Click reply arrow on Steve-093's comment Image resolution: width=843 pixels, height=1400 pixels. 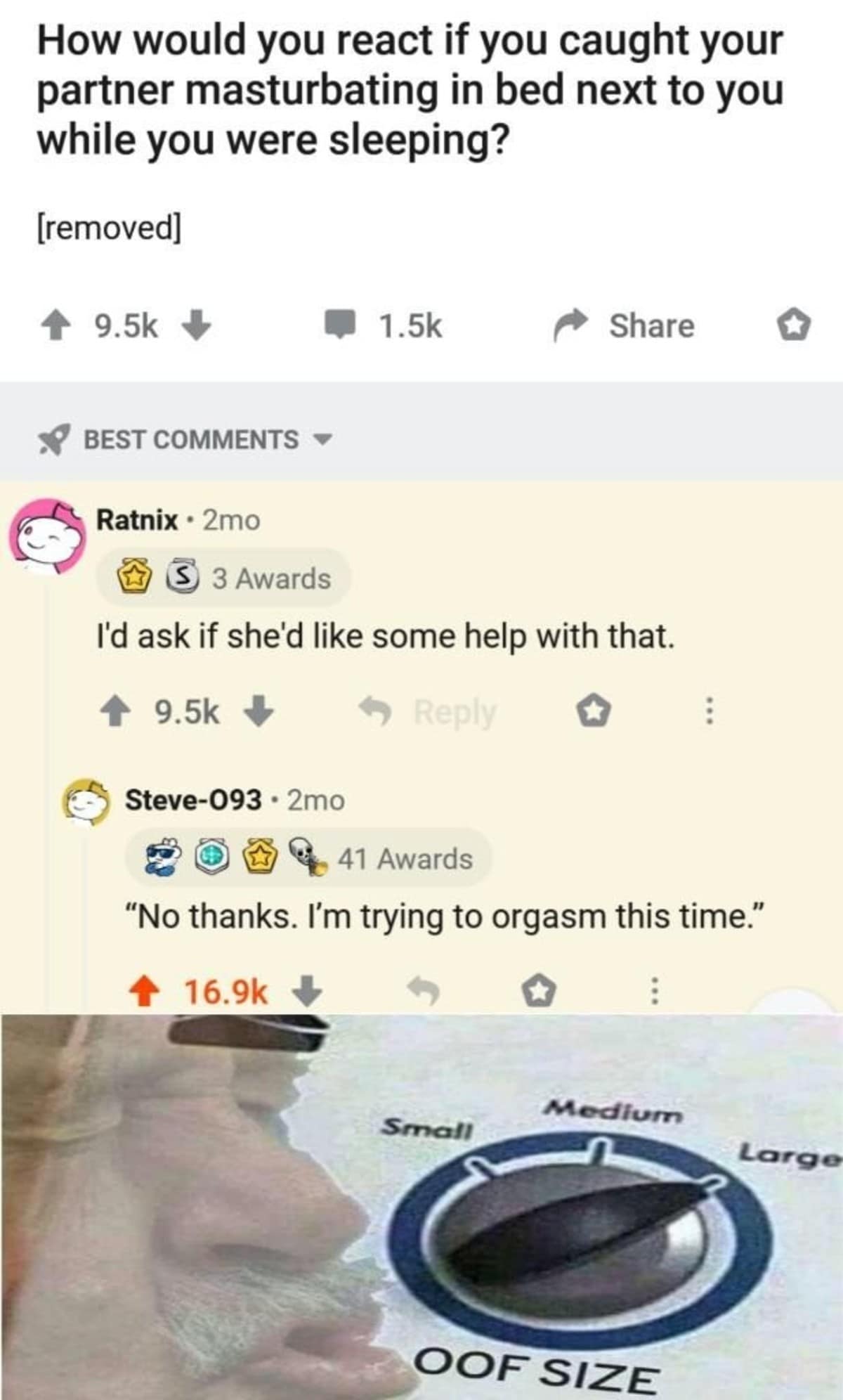tap(425, 992)
